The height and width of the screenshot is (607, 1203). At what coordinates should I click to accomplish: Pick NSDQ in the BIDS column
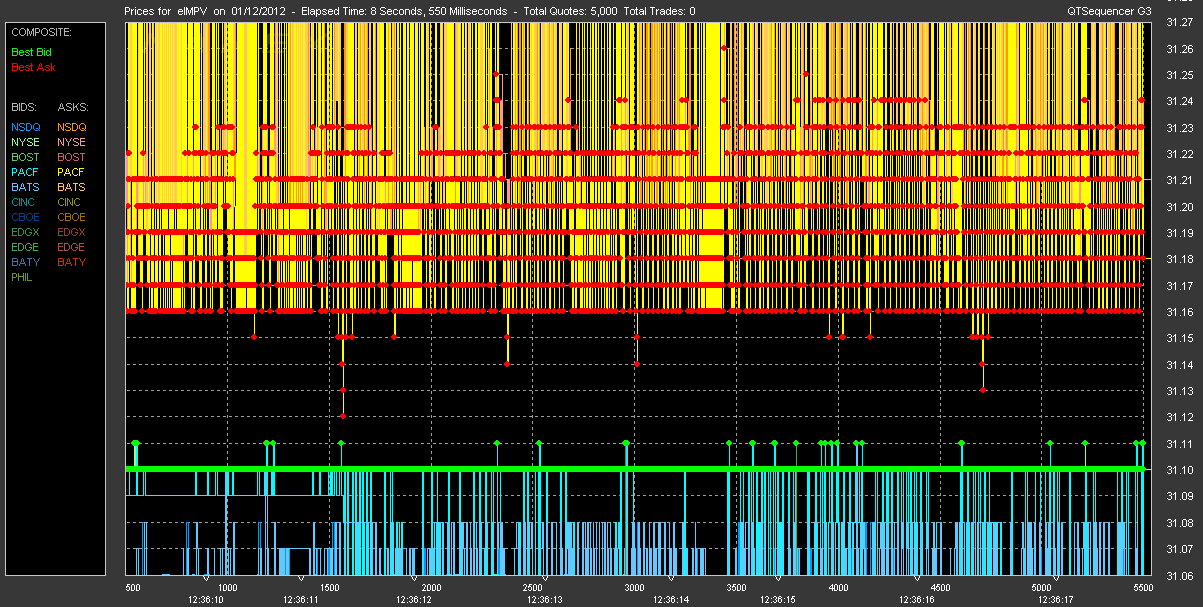(25, 127)
